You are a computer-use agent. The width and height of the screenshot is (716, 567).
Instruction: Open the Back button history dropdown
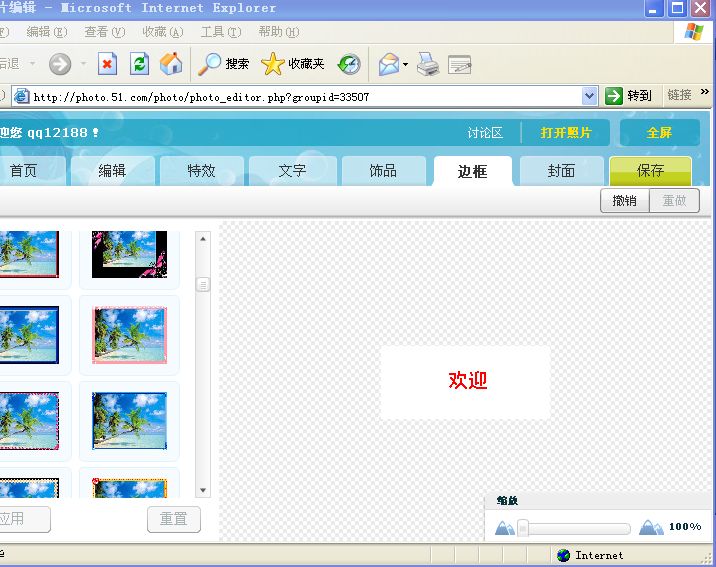32,63
